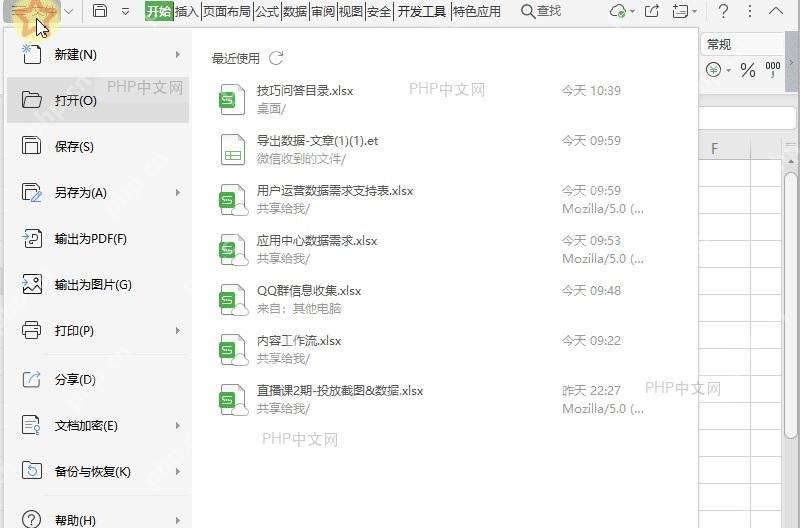This screenshot has height=528, width=800.
Task: Click the new document icon beside 新建(N)
Action: [x=32, y=54]
